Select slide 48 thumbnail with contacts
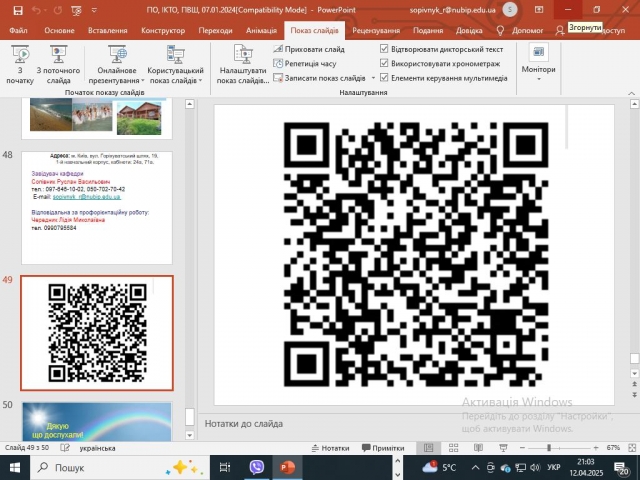Viewport: 640px width, 480px height. click(x=97, y=208)
